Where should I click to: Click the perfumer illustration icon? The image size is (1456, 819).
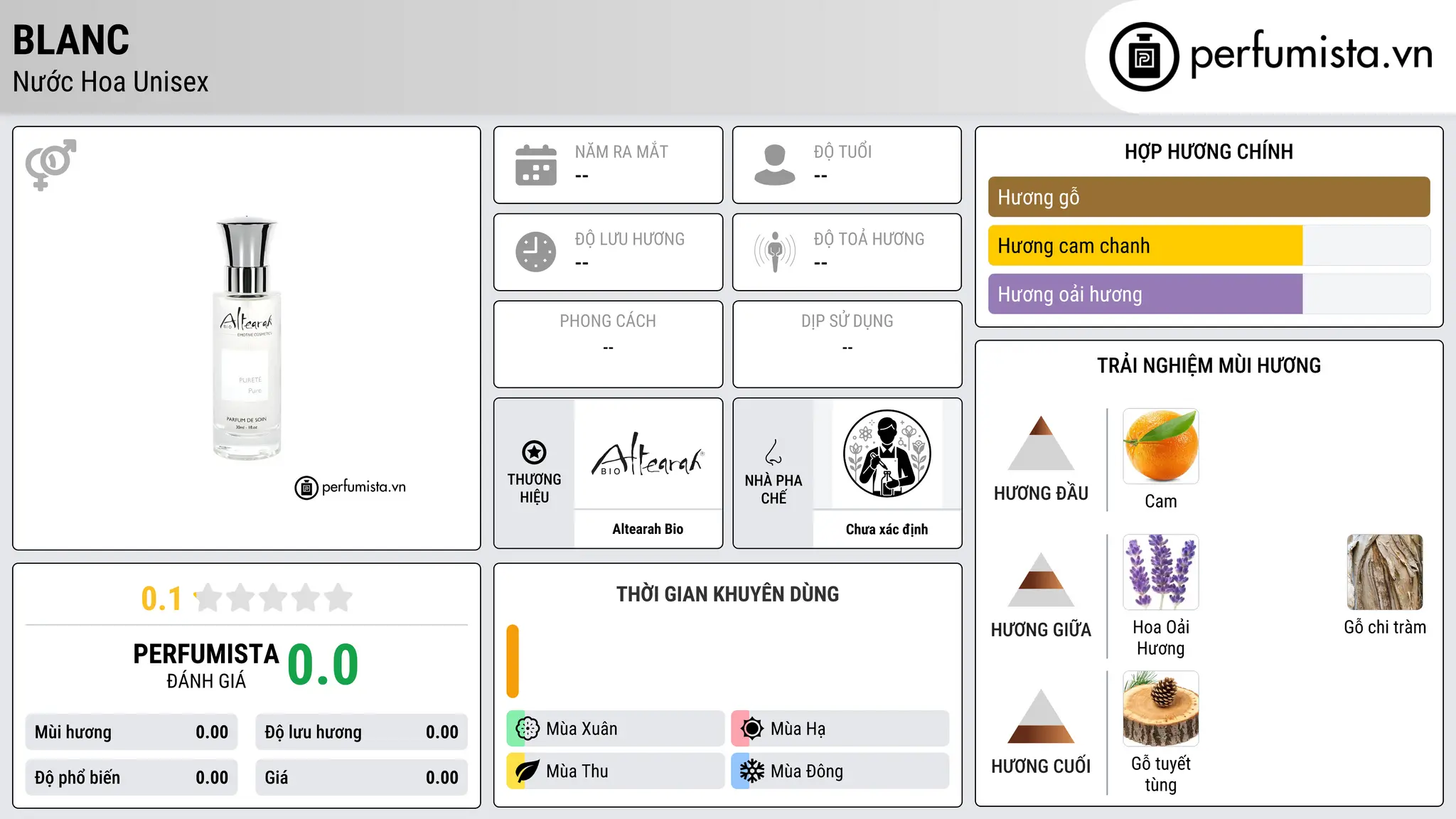(887, 454)
